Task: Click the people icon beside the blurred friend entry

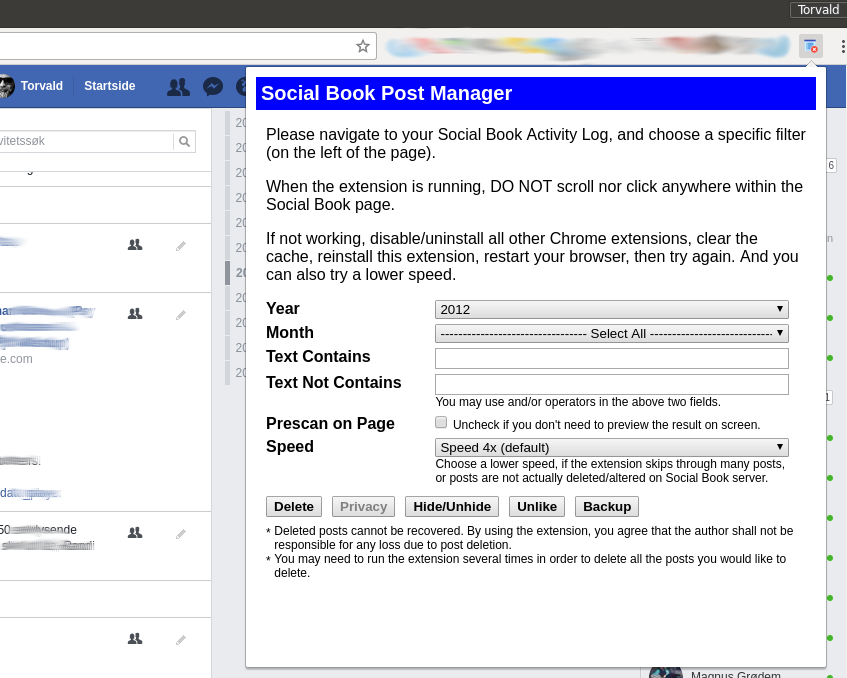Action: click(135, 313)
